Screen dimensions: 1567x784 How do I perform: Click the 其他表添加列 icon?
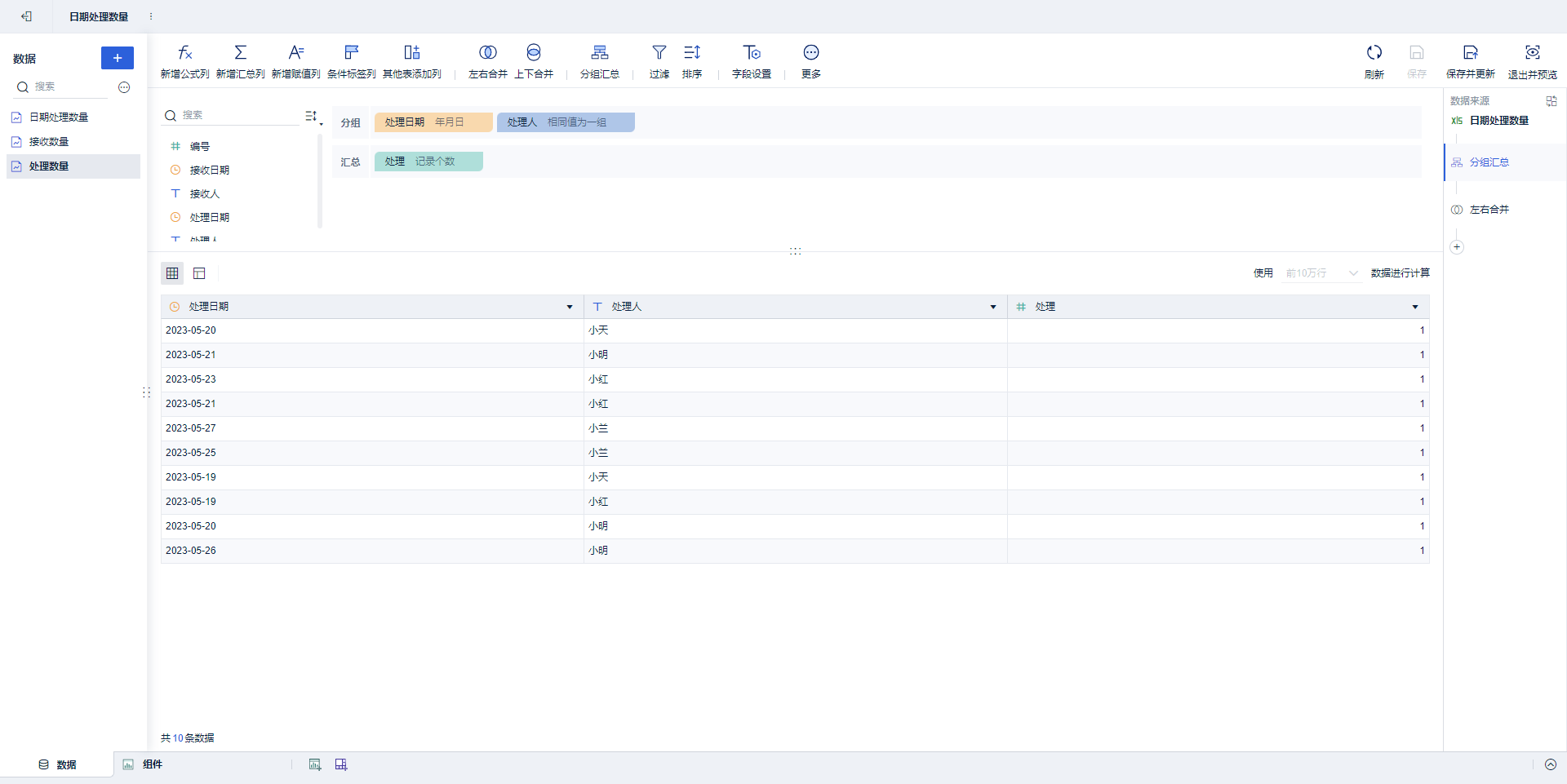412,53
